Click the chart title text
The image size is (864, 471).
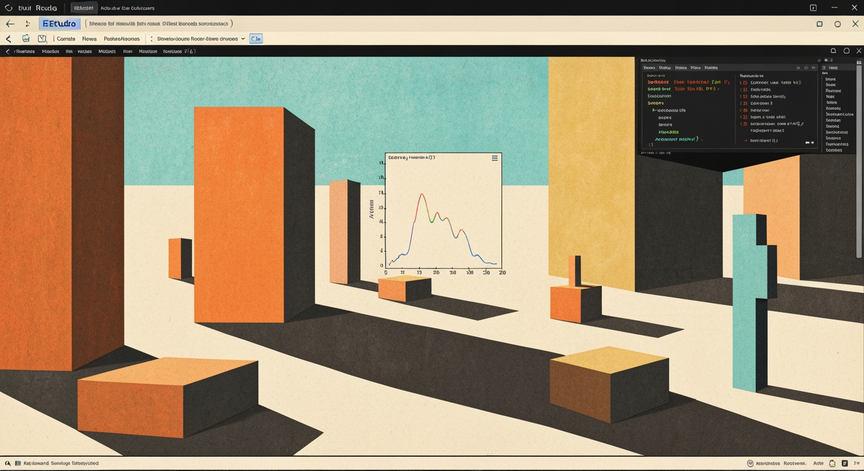tap(412, 158)
